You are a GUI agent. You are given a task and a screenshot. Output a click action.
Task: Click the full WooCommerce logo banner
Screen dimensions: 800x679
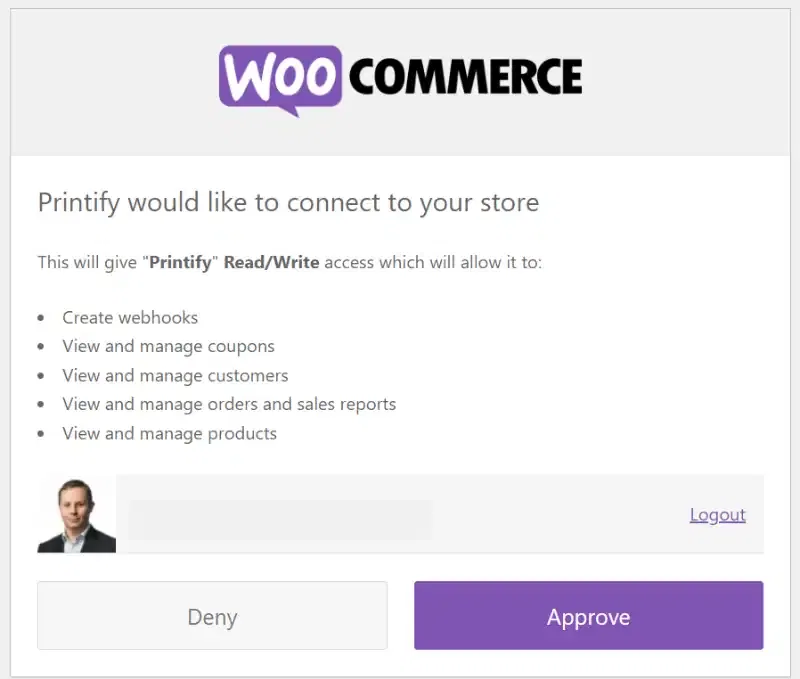pyautogui.click(x=400, y=75)
